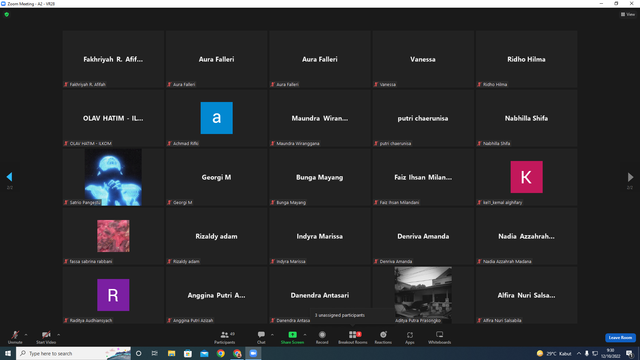This screenshot has height=360, width=640.
Task: Select Denriva Amanda participant tile
Action: pyautogui.click(x=423, y=236)
